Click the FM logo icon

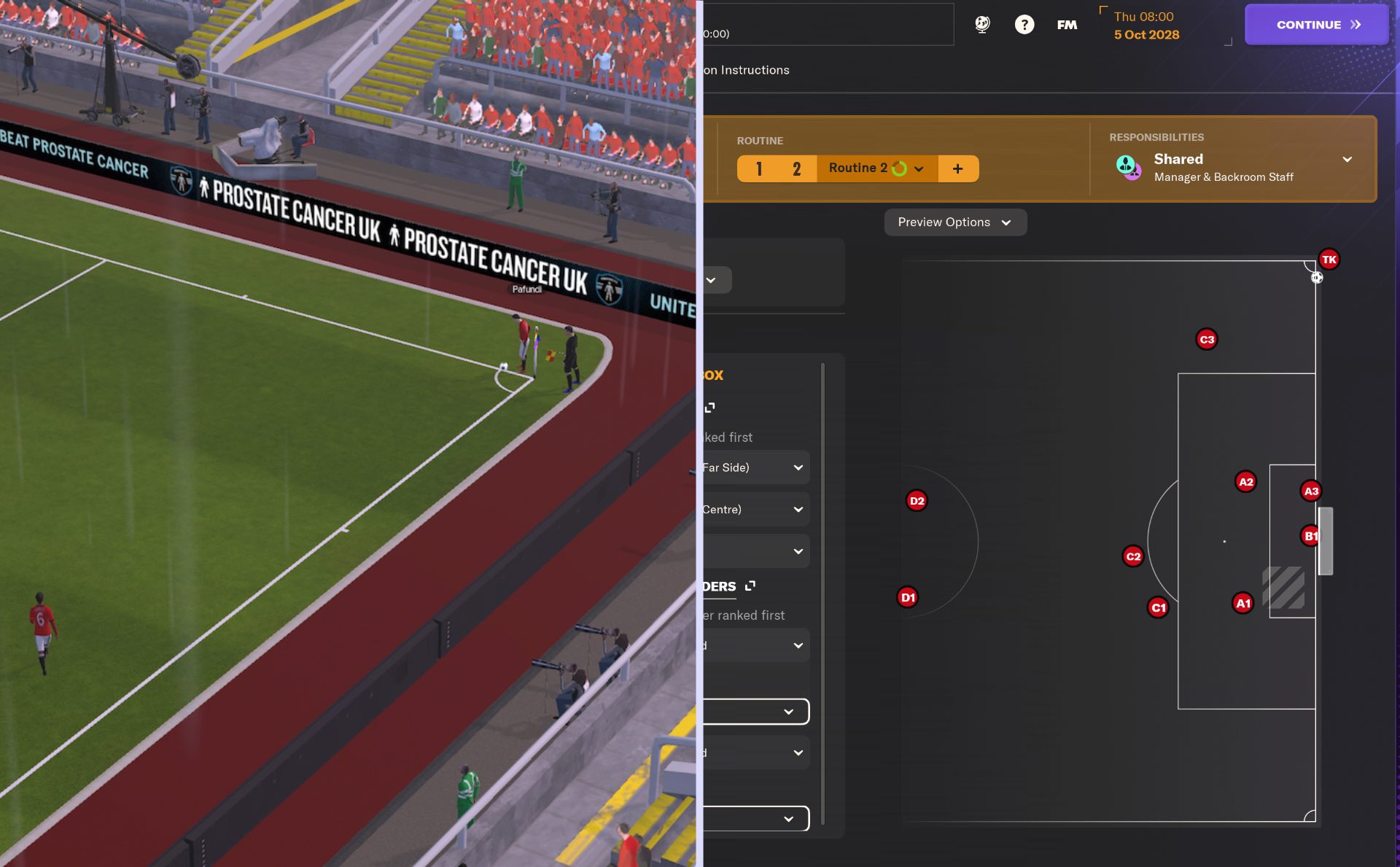pyautogui.click(x=1068, y=24)
